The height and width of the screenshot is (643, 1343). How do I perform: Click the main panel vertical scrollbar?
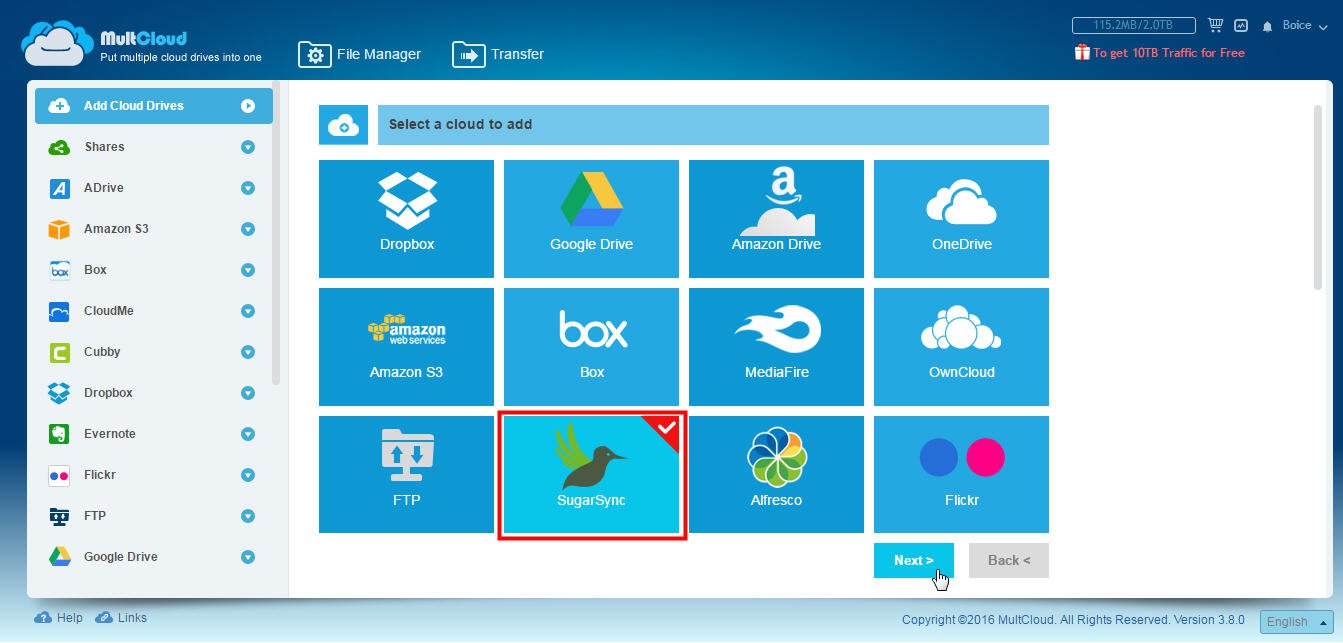(1318, 197)
